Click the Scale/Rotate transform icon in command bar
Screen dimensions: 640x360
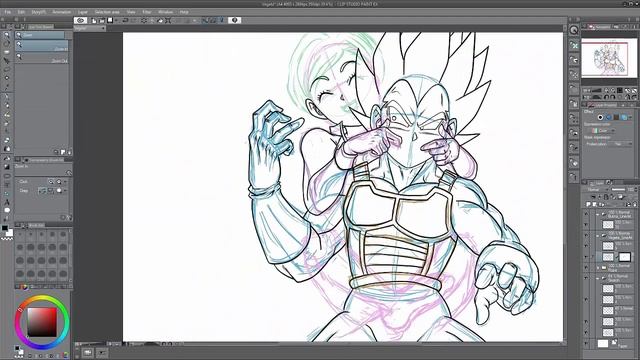point(168,20)
